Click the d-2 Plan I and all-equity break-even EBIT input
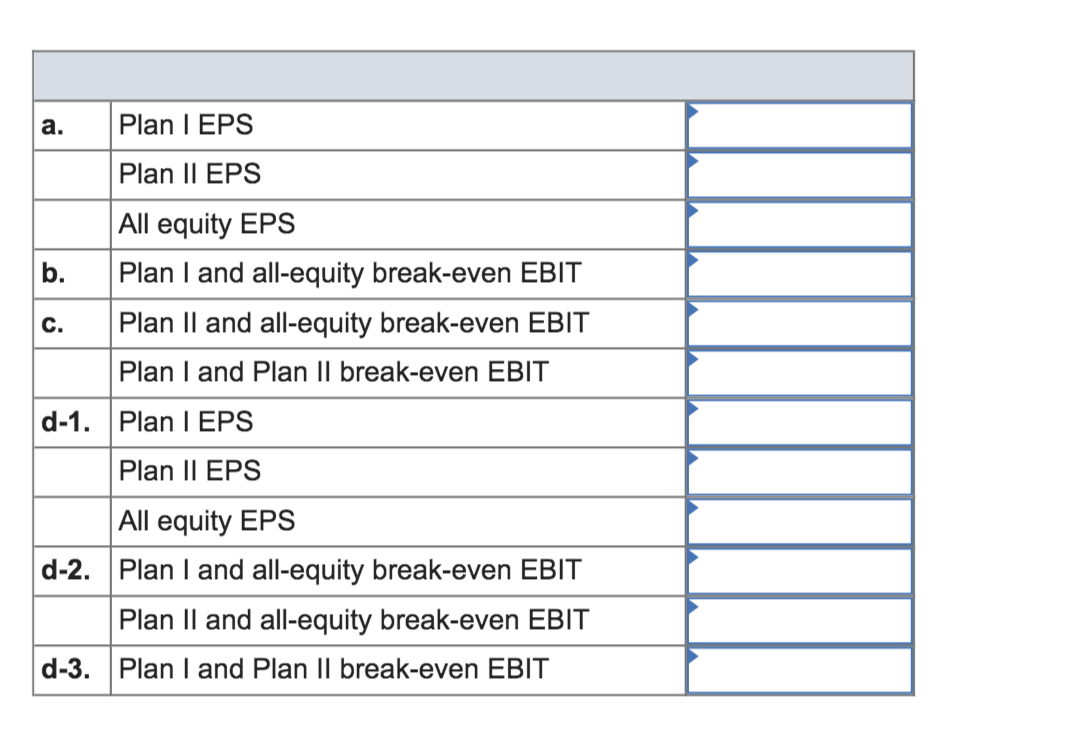Image resolution: width=1072 pixels, height=740 pixels. coord(798,570)
